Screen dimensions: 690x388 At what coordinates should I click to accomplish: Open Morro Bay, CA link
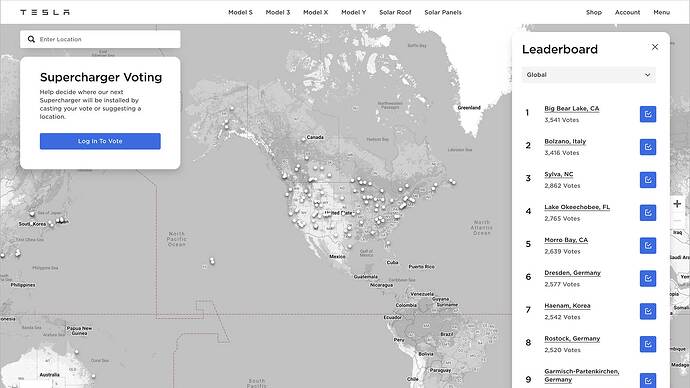[x=566, y=240]
